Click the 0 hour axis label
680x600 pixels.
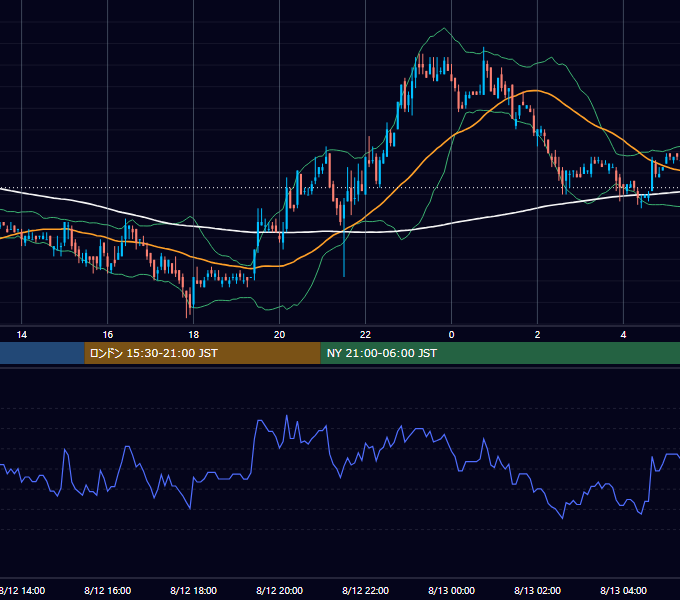(x=451, y=335)
